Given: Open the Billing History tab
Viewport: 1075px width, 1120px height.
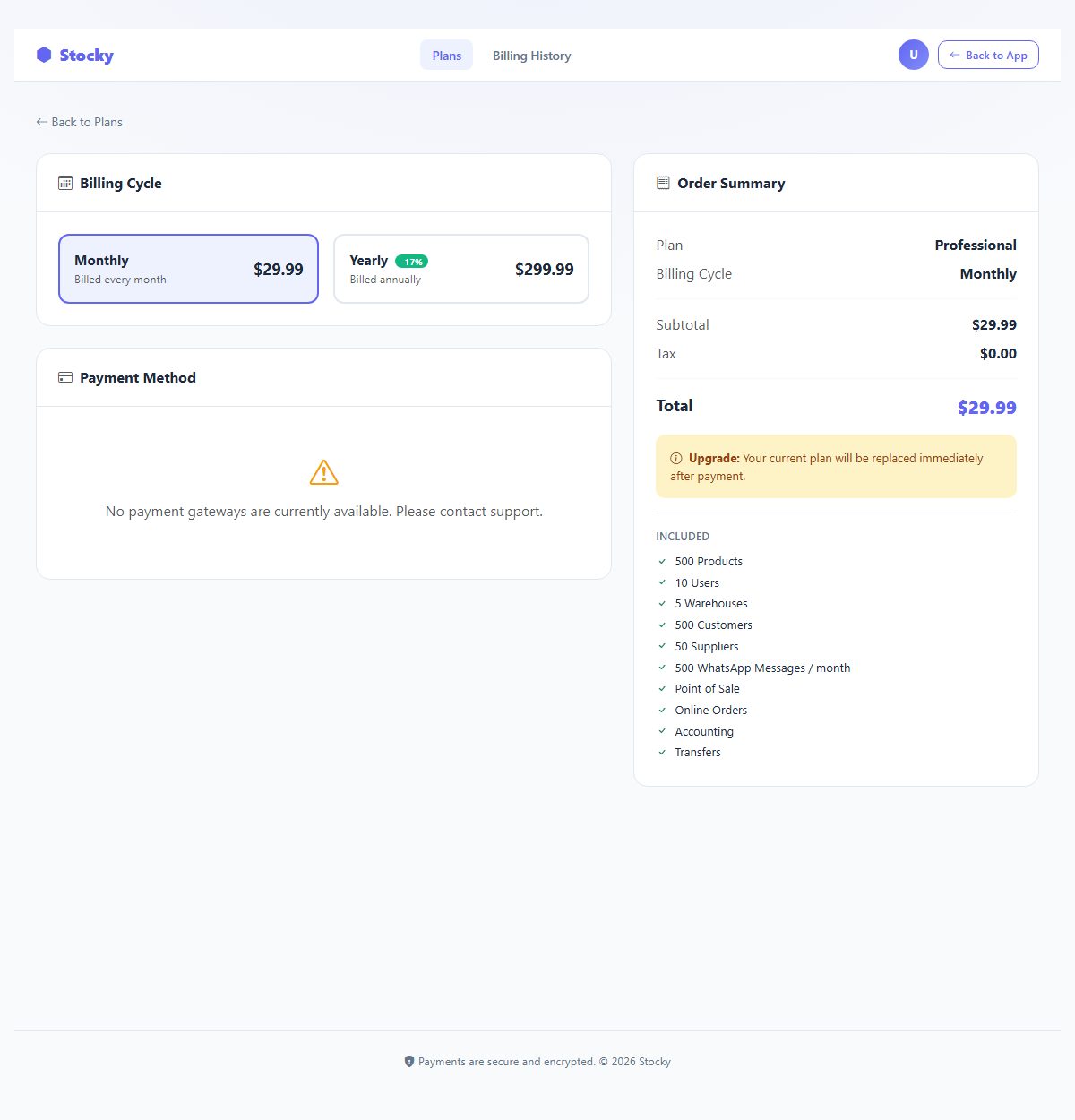Looking at the screenshot, I should tap(531, 56).
